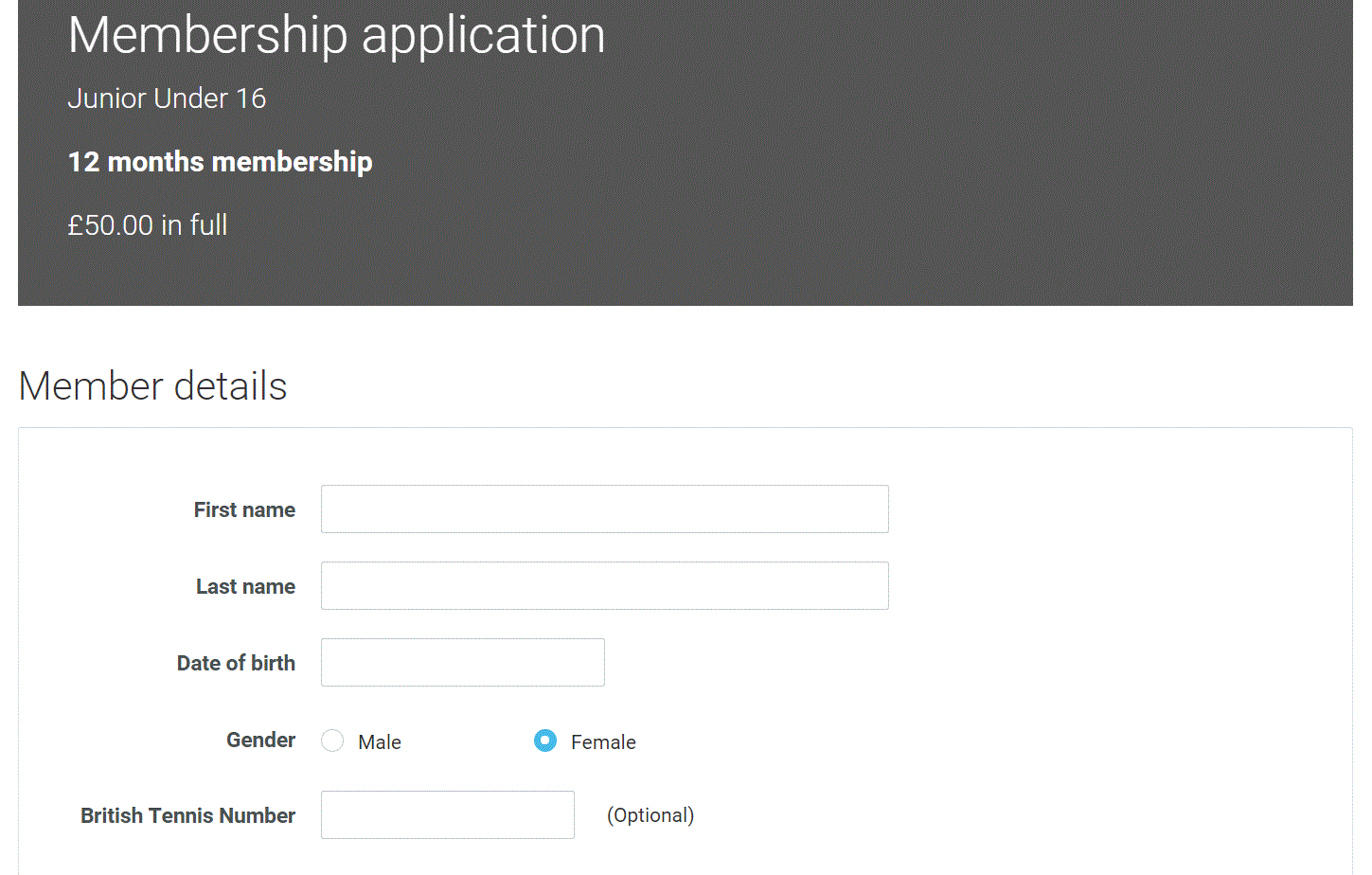
Task: Focus the Last name text box
Action: [604, 586]
